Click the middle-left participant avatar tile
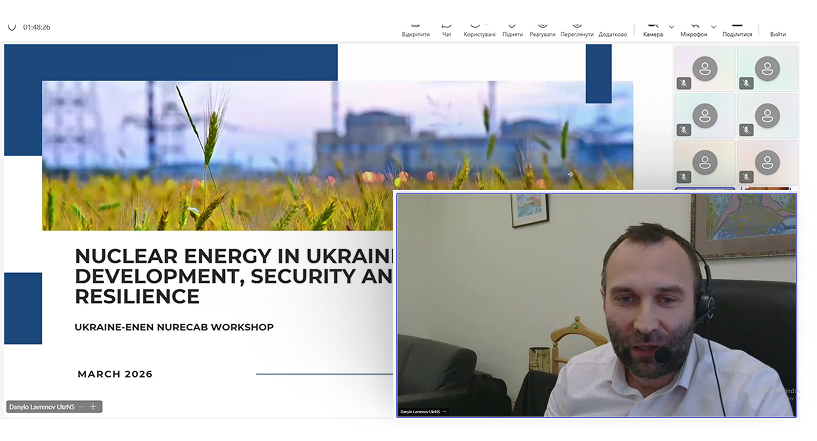The width and height of the screenshot is (817, 441). [x=705, y=115]
